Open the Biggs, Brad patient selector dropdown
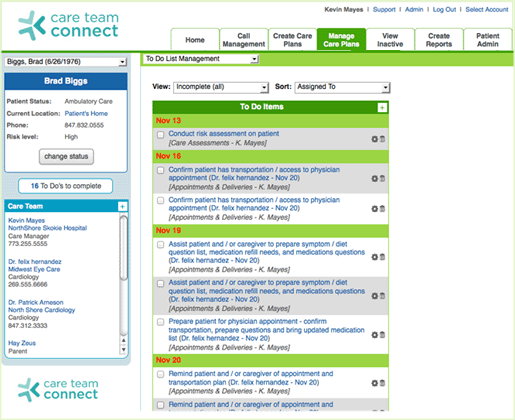The height and width of the screenshot is (420, 515). point(66,62)
